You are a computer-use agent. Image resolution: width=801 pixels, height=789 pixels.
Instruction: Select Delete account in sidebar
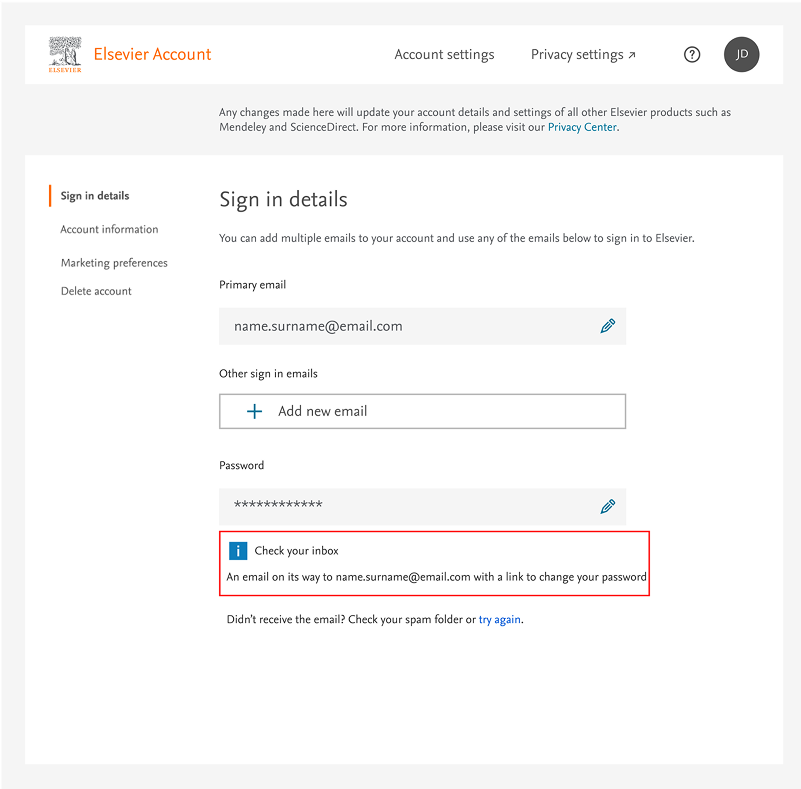pyautogui.click(x=96, y=291)
